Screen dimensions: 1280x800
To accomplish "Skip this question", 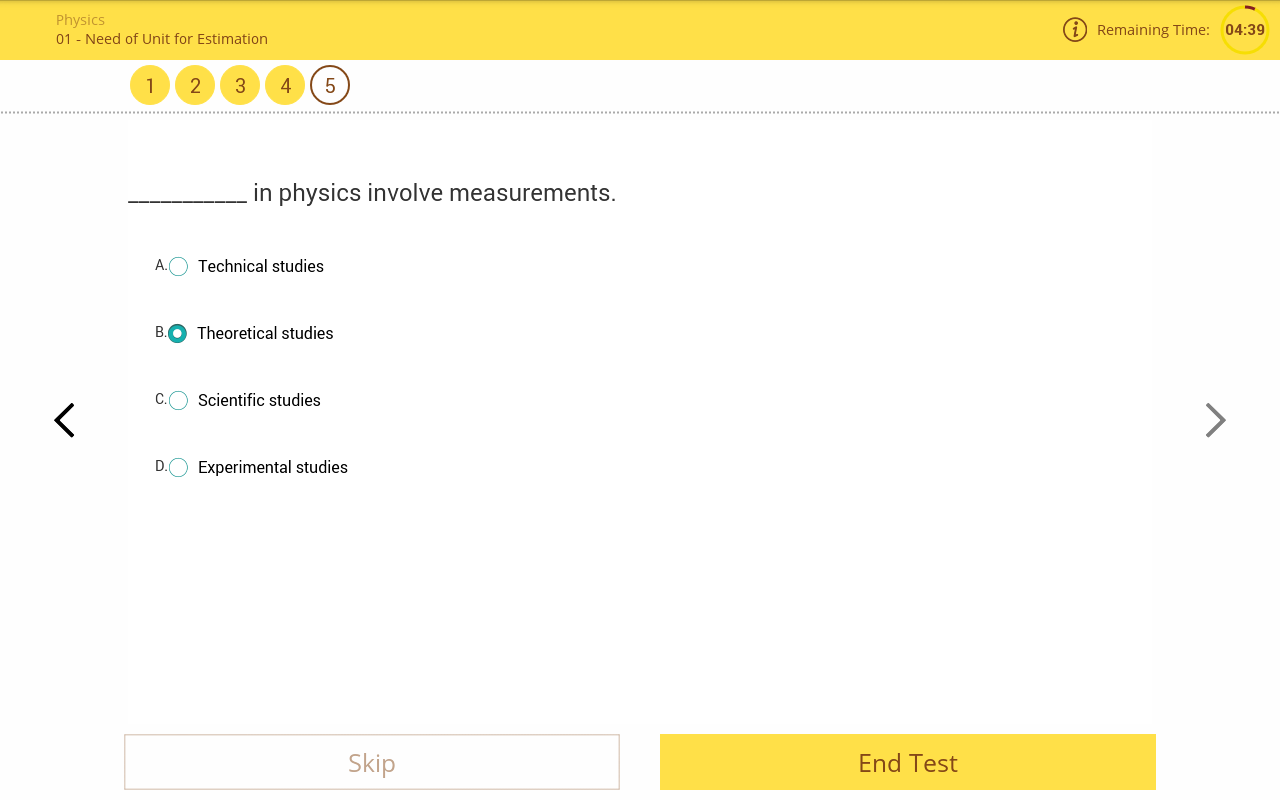I will 372,762.
